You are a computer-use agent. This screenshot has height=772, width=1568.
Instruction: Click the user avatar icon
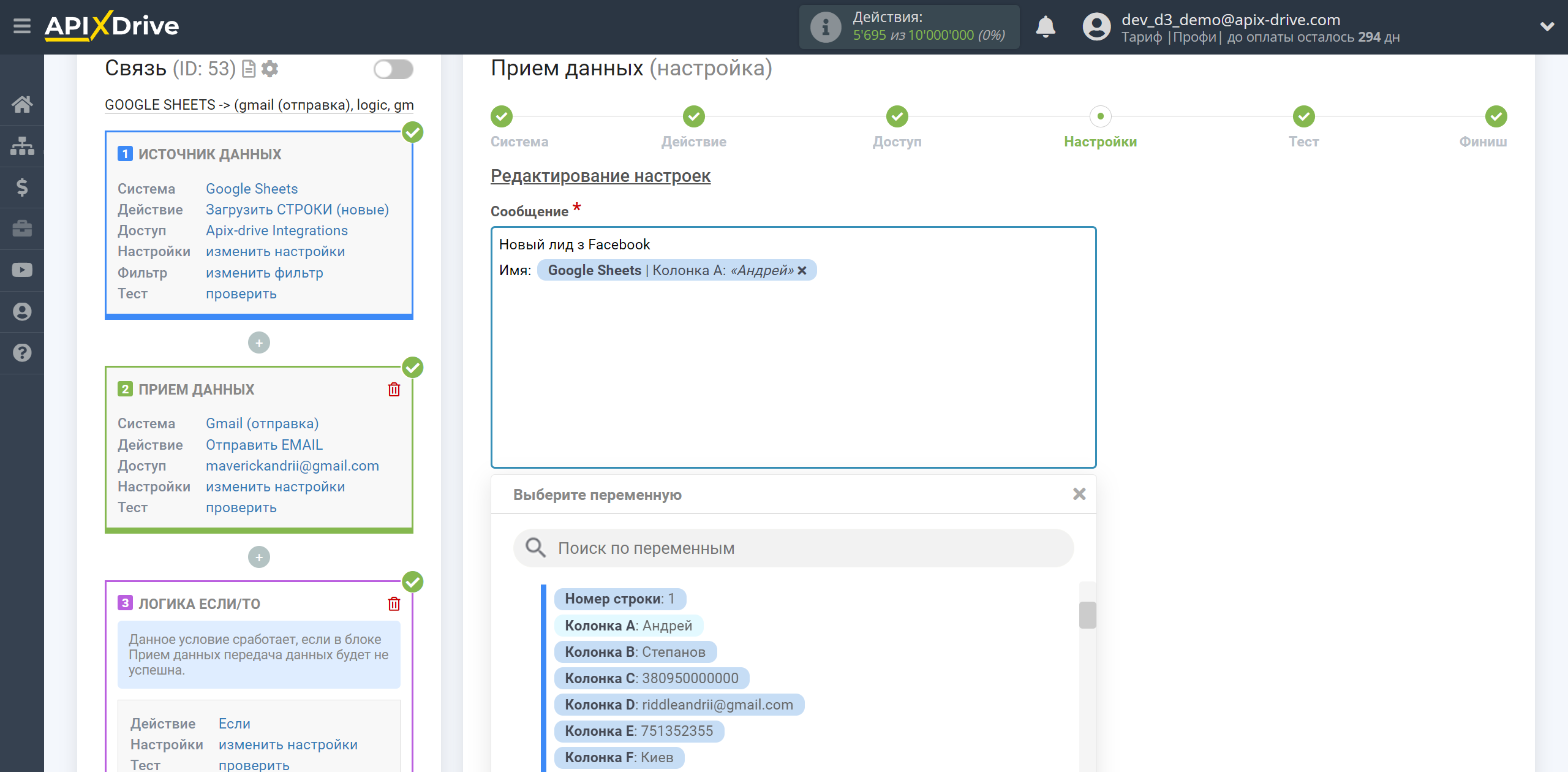1096,27
